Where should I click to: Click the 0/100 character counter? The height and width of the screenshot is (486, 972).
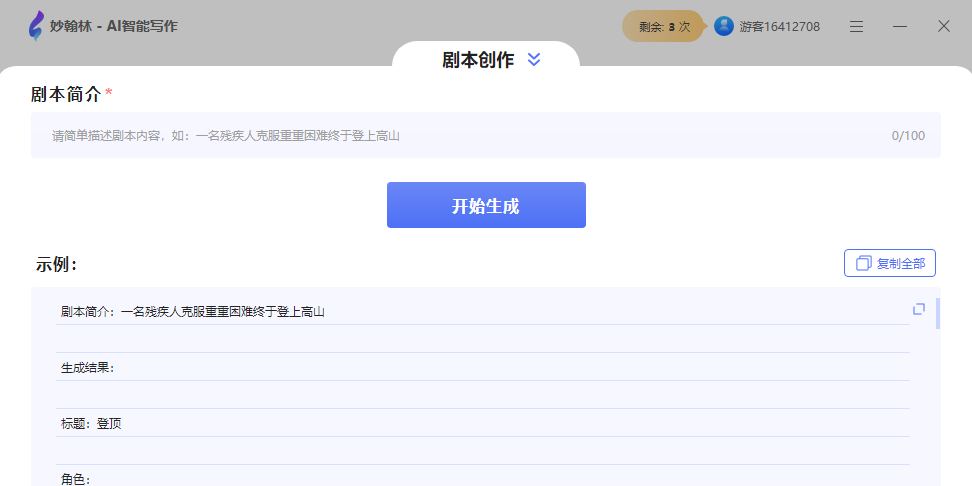coord(908,135)
